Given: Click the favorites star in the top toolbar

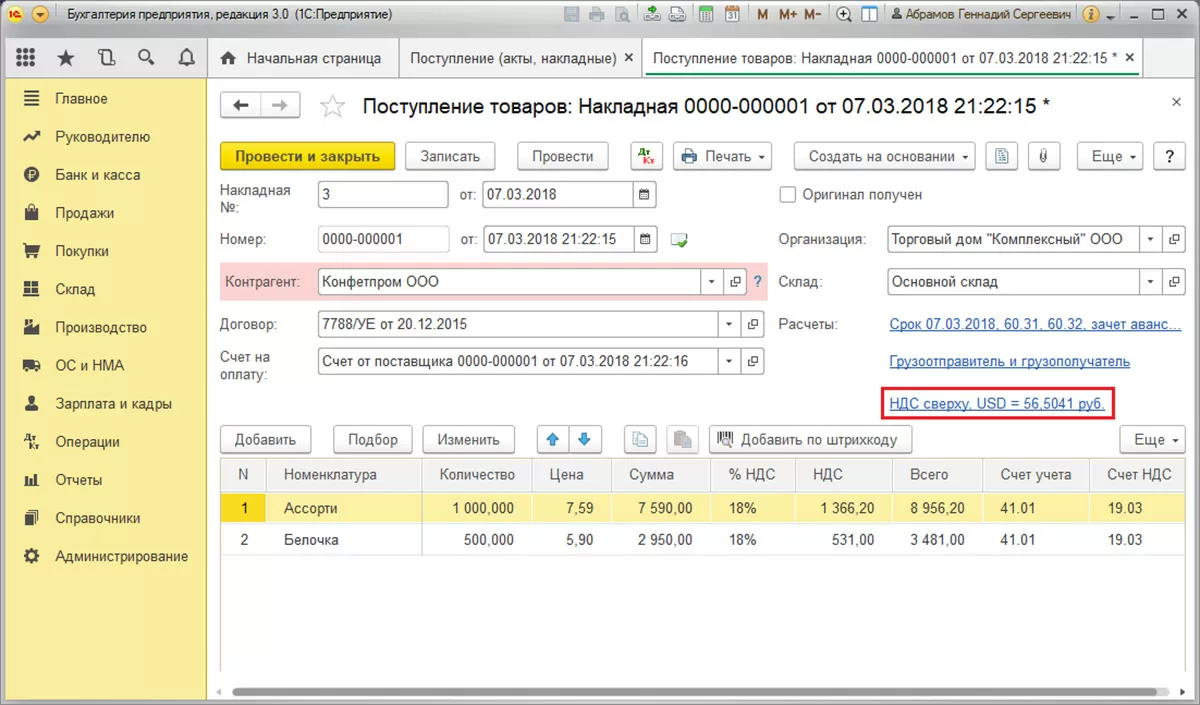Looking at the screenshot, I should tap(66, 58).
